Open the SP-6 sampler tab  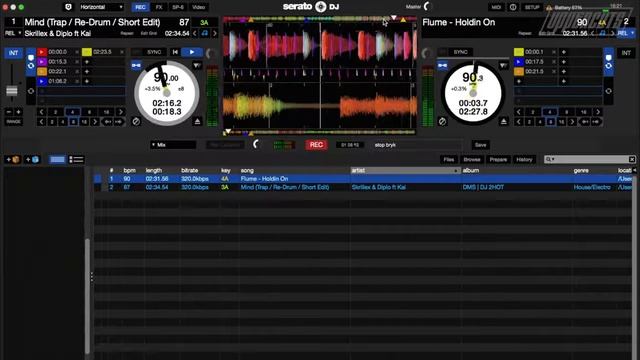[x=178, y=7]
